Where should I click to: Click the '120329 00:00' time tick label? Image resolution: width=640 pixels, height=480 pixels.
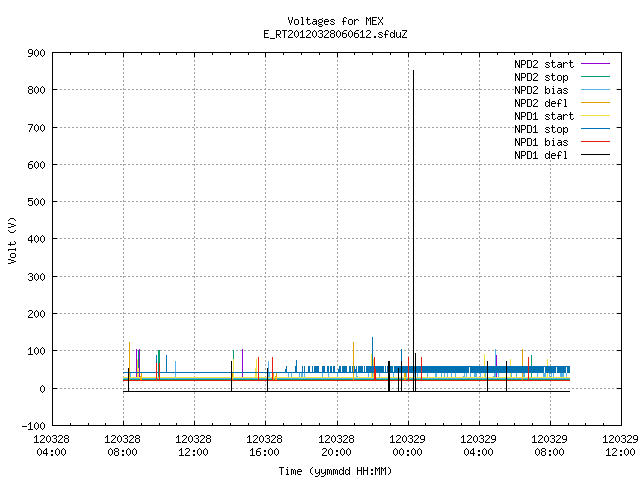pyautogui.click(x=407, y=446)
